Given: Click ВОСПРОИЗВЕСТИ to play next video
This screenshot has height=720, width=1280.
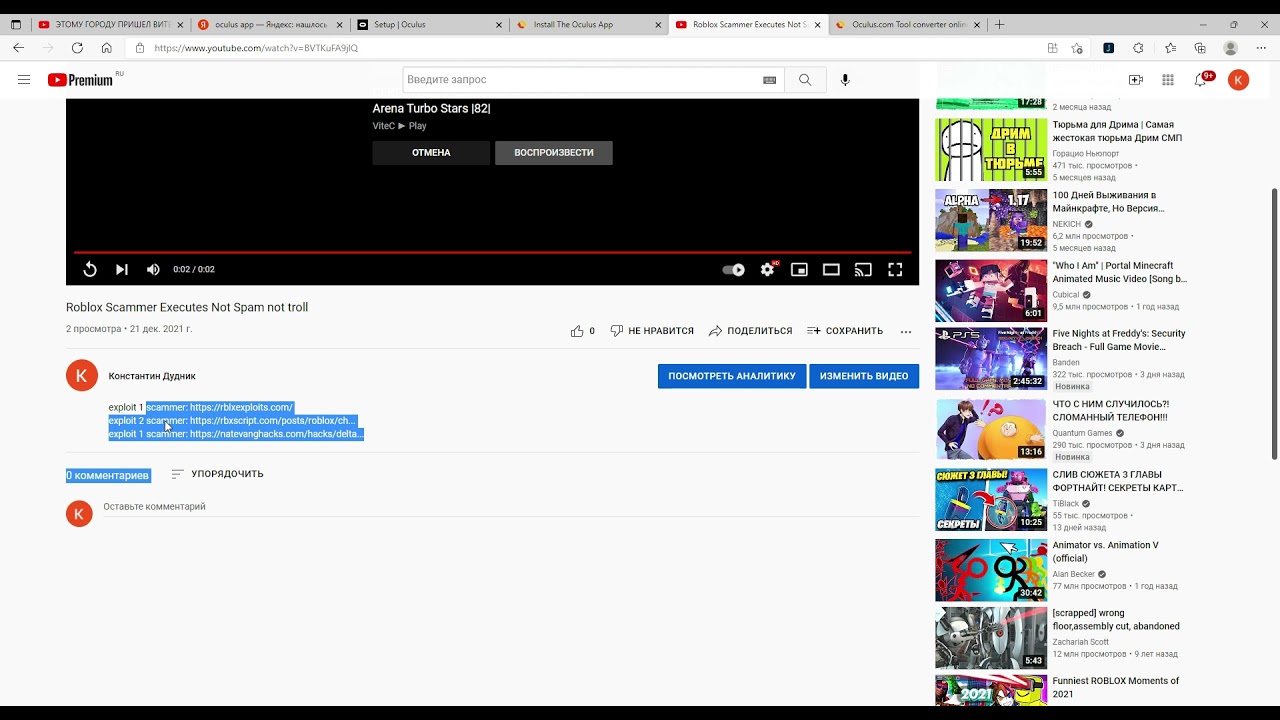Looking at the screenshot, I should point(554,153).
